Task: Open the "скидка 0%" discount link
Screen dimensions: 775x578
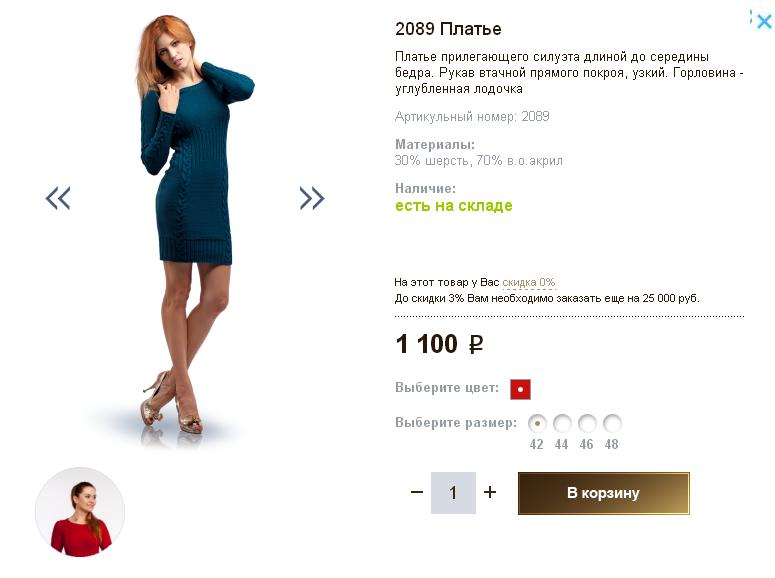Action: (528, 283)
